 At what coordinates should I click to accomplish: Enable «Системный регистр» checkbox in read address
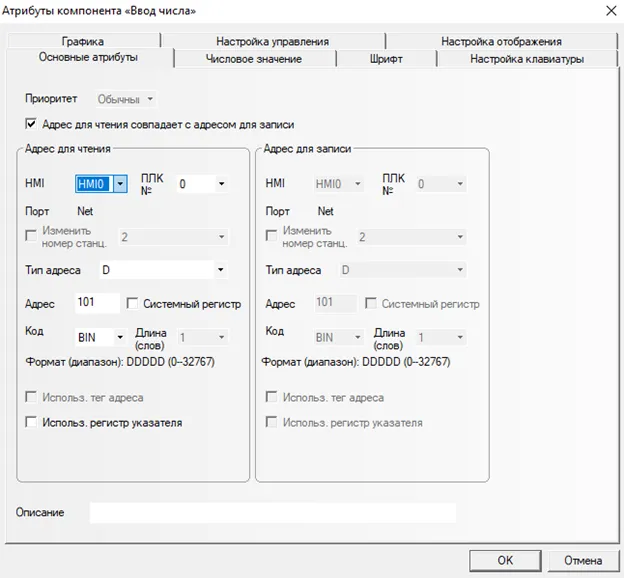(132, 304)
